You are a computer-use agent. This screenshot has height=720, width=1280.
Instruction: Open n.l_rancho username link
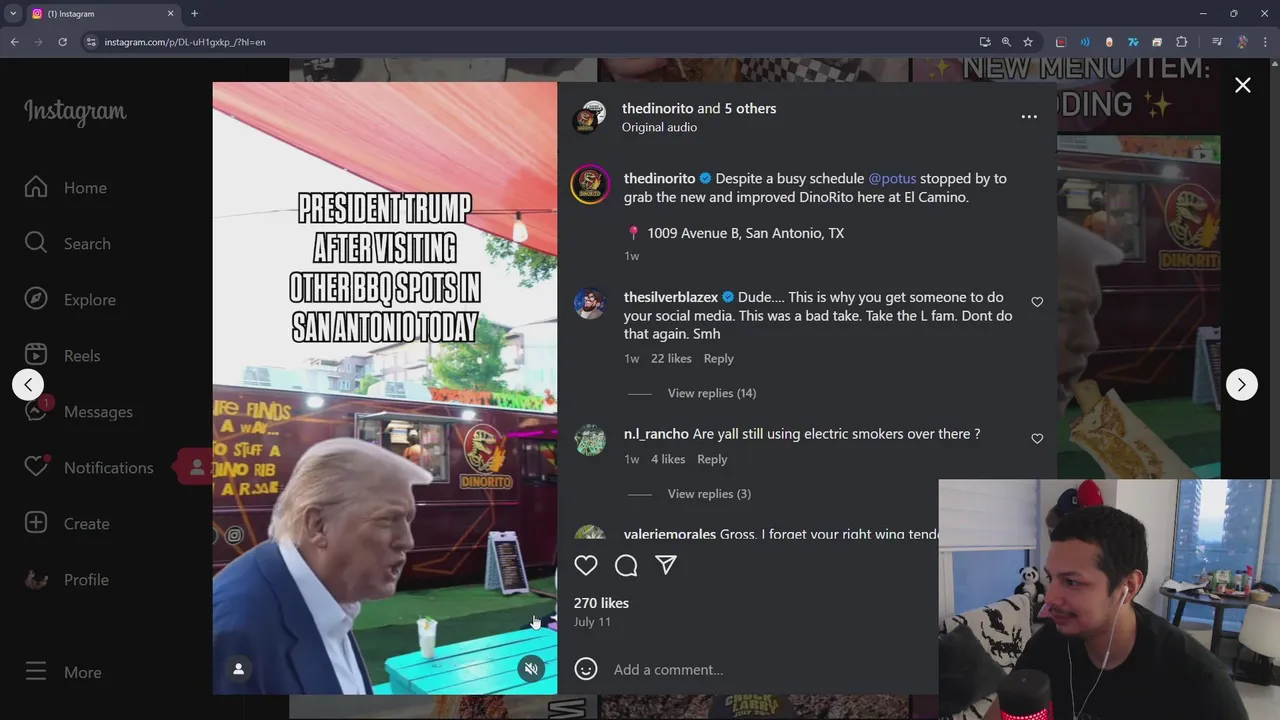[x=656, y=434]
